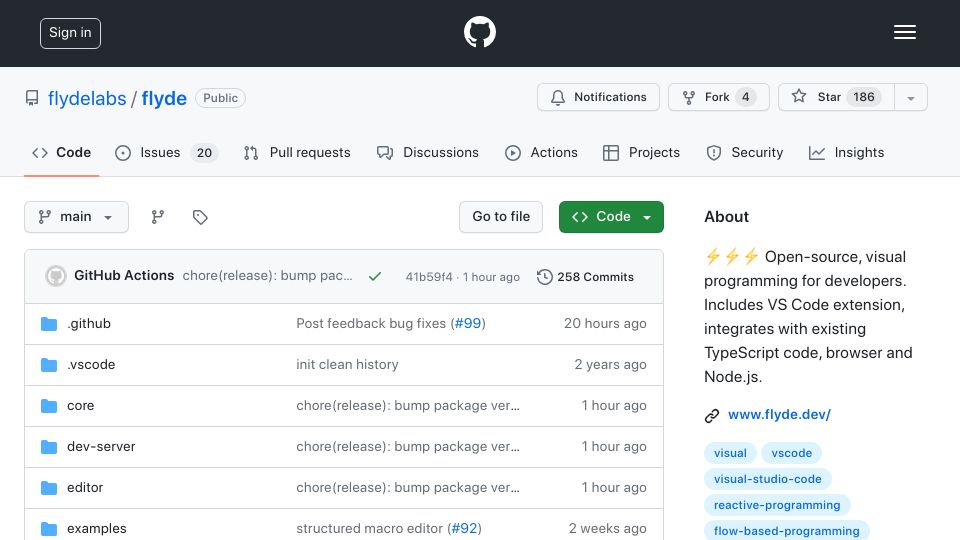Open the .vscode folder
The height and width of the screenshot is (540, 960).
tap(91, 364)
